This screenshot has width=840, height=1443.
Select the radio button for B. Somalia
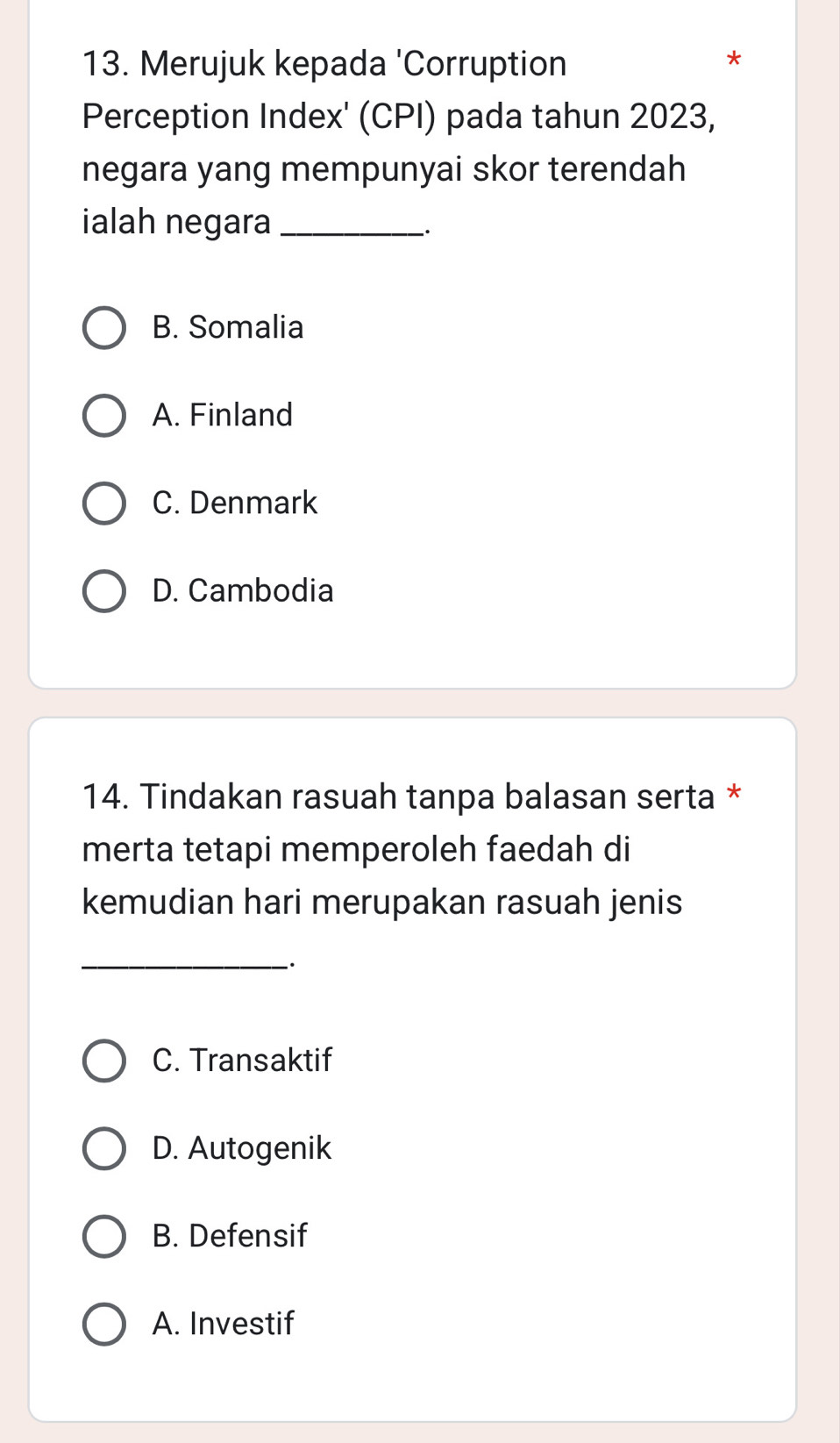(103, 327)
